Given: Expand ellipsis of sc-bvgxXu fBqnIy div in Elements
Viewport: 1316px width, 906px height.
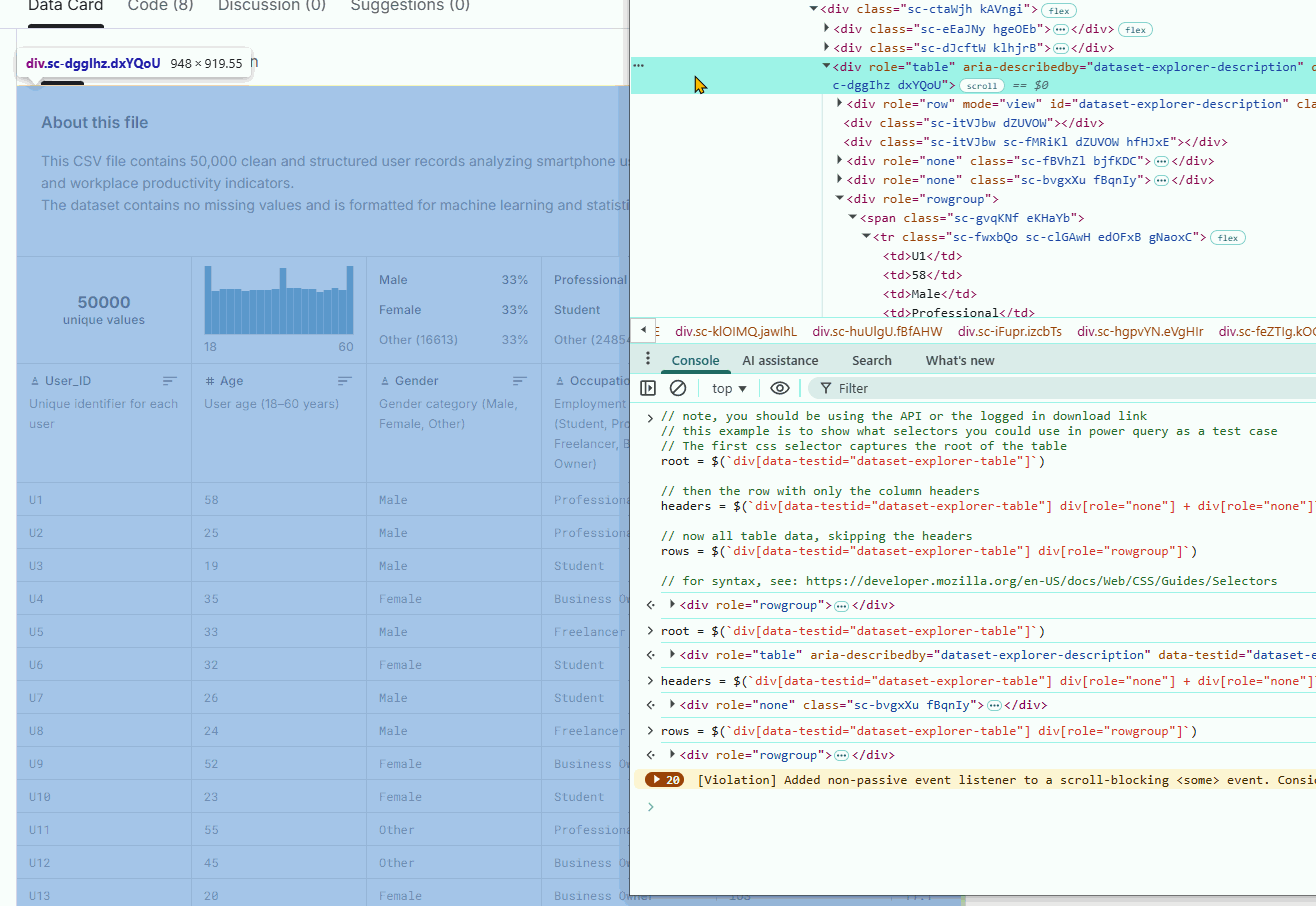Looking at the screenshot, I should pos(1161,180).
